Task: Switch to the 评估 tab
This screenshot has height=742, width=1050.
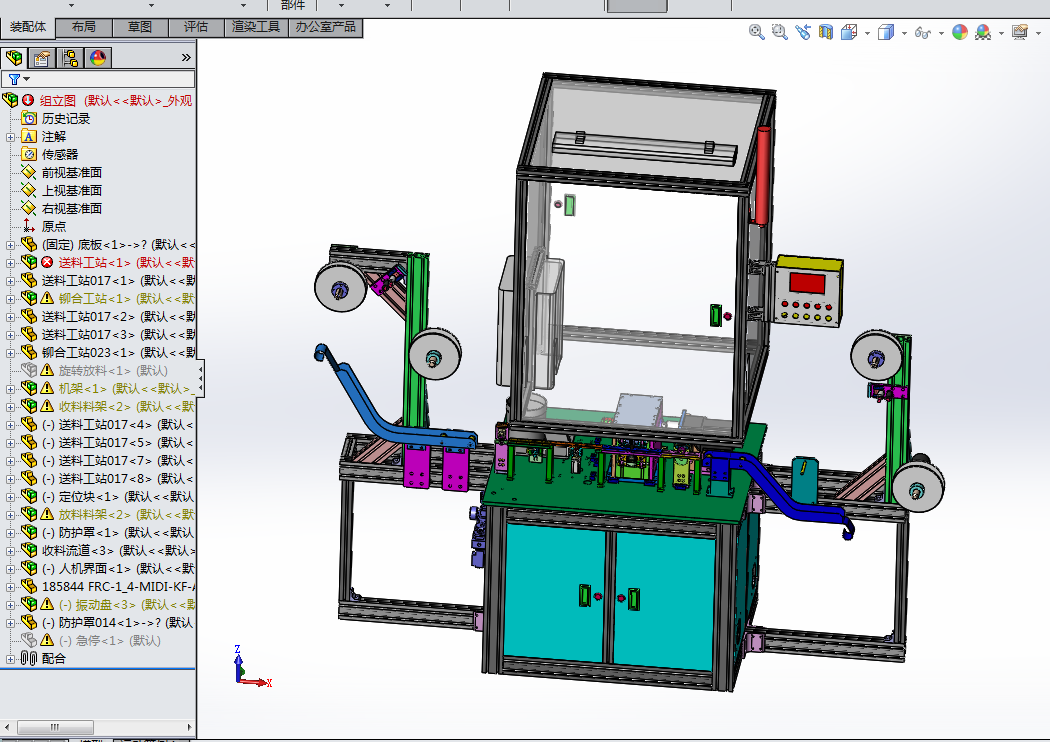Action: [196, 27]
